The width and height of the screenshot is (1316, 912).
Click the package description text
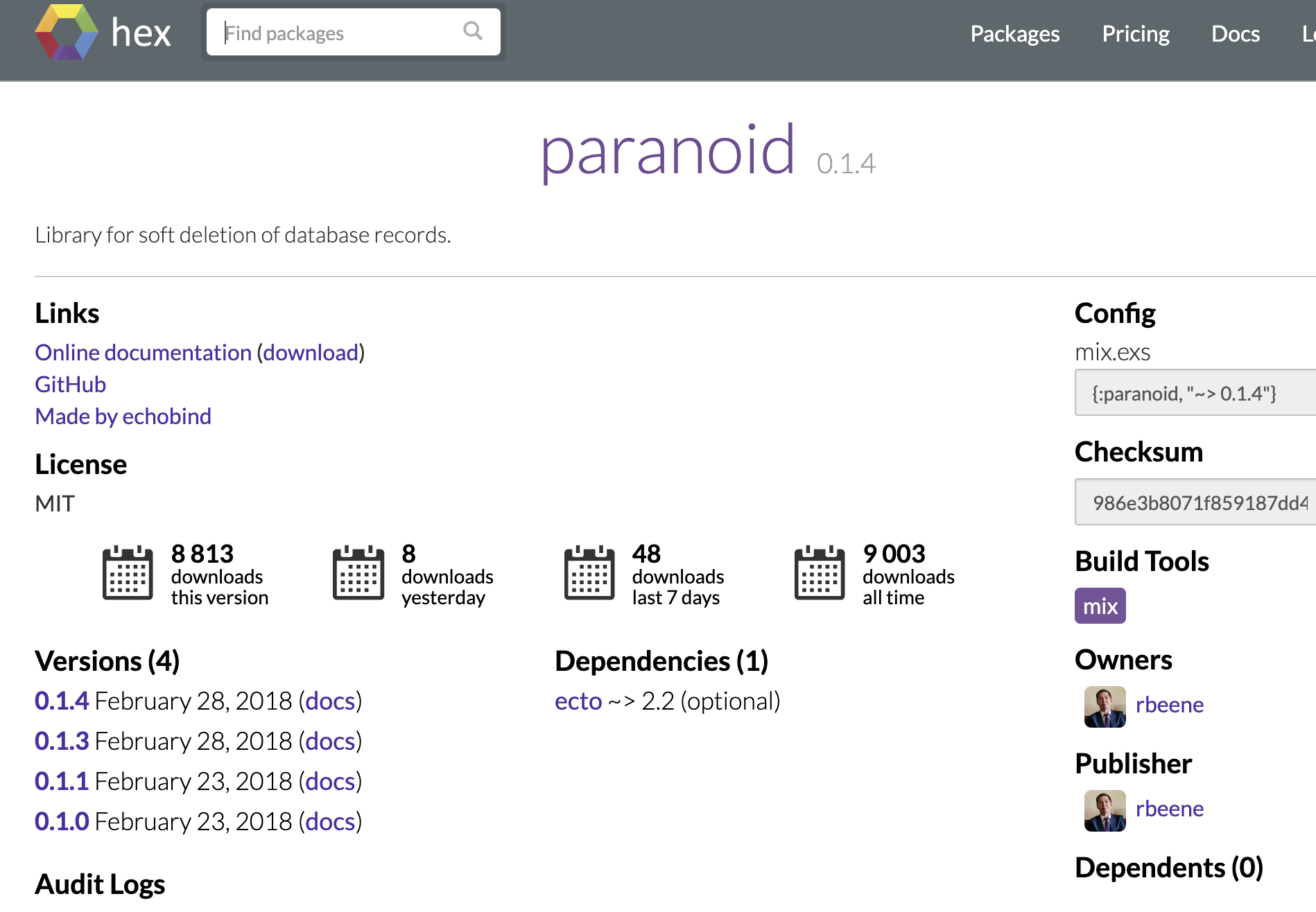coord(243,235)
